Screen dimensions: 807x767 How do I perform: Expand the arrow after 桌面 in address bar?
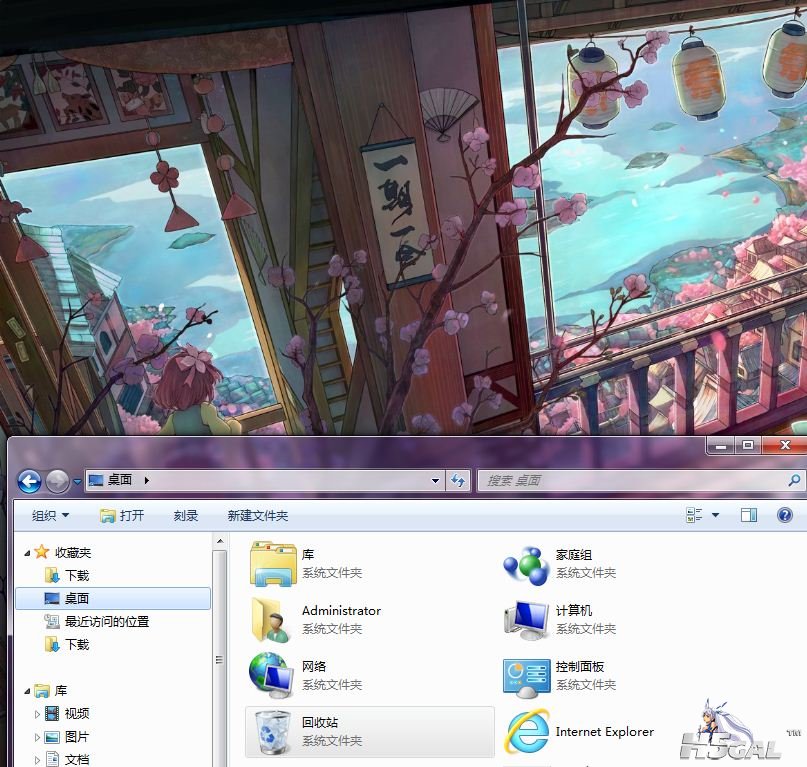pyautogui.click(x=147, y=480)
